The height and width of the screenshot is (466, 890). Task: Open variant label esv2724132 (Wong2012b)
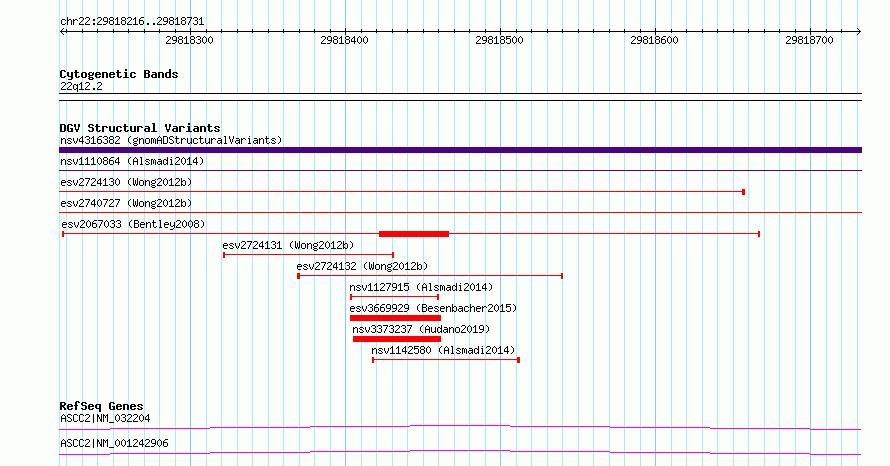click(362, 266)
